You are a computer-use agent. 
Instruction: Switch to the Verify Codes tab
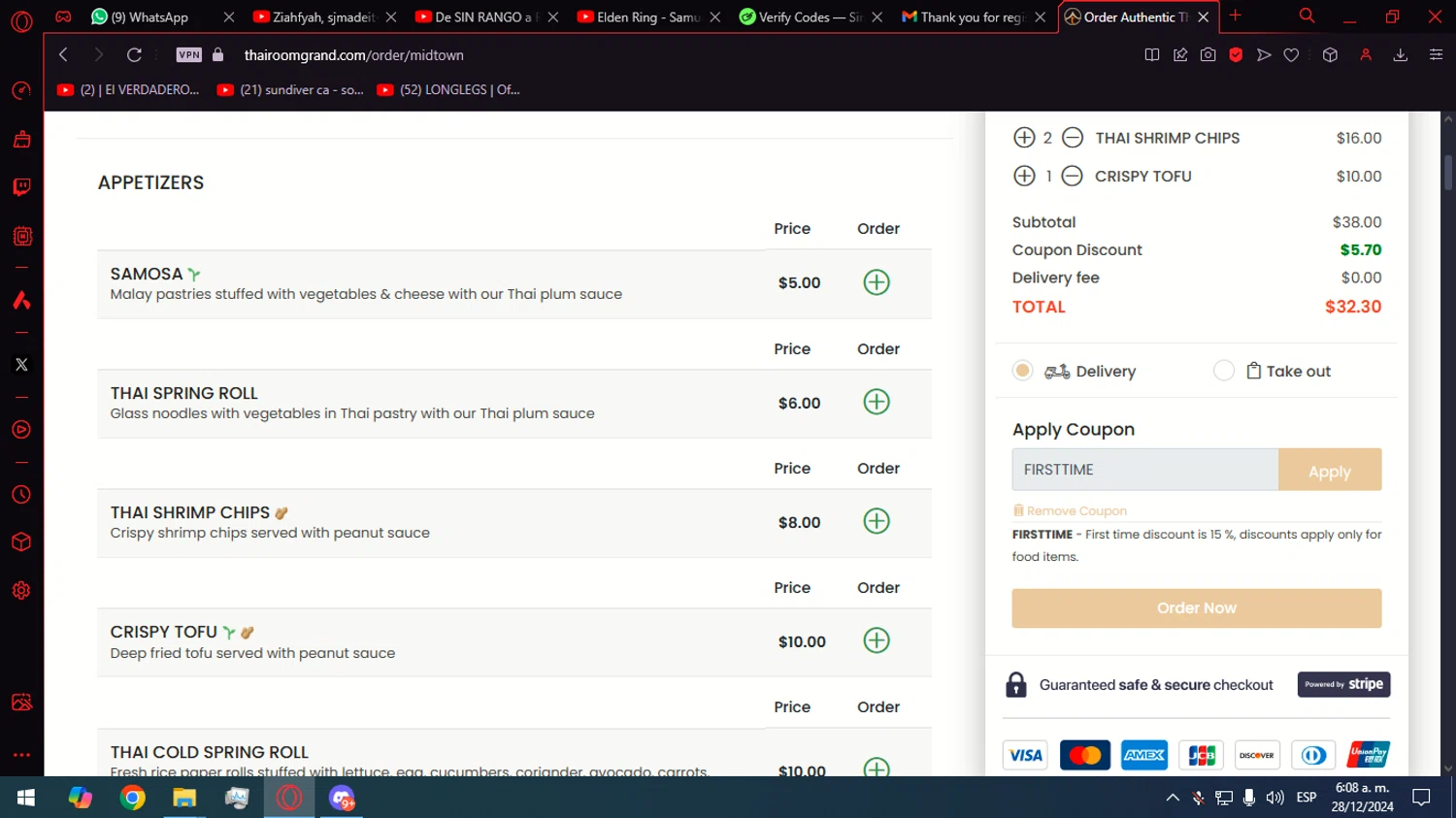click(x=802, y=17)
